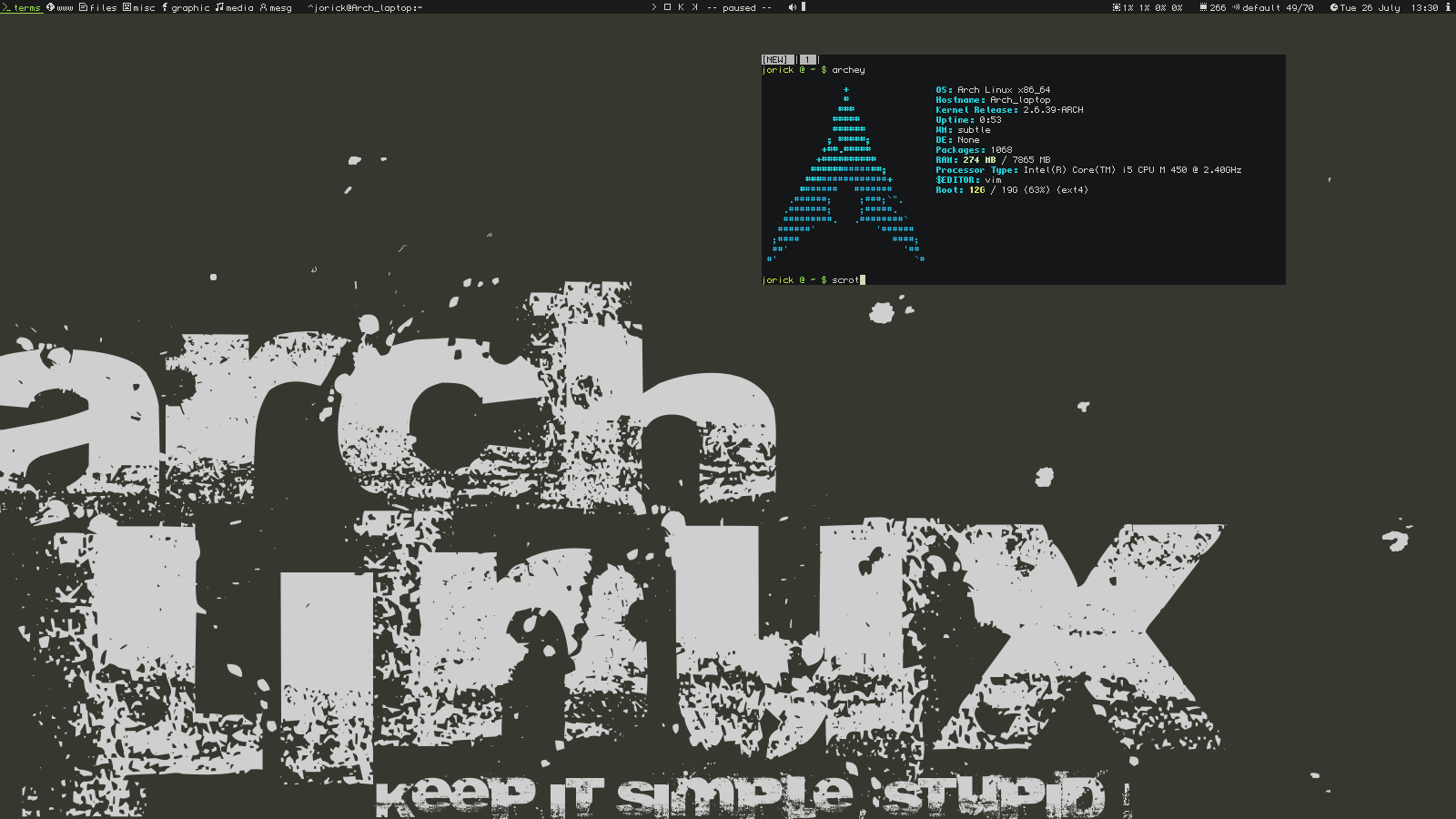Switch to the files view
The width and height of the screenshot is (1456, 819).
point(98,7)
